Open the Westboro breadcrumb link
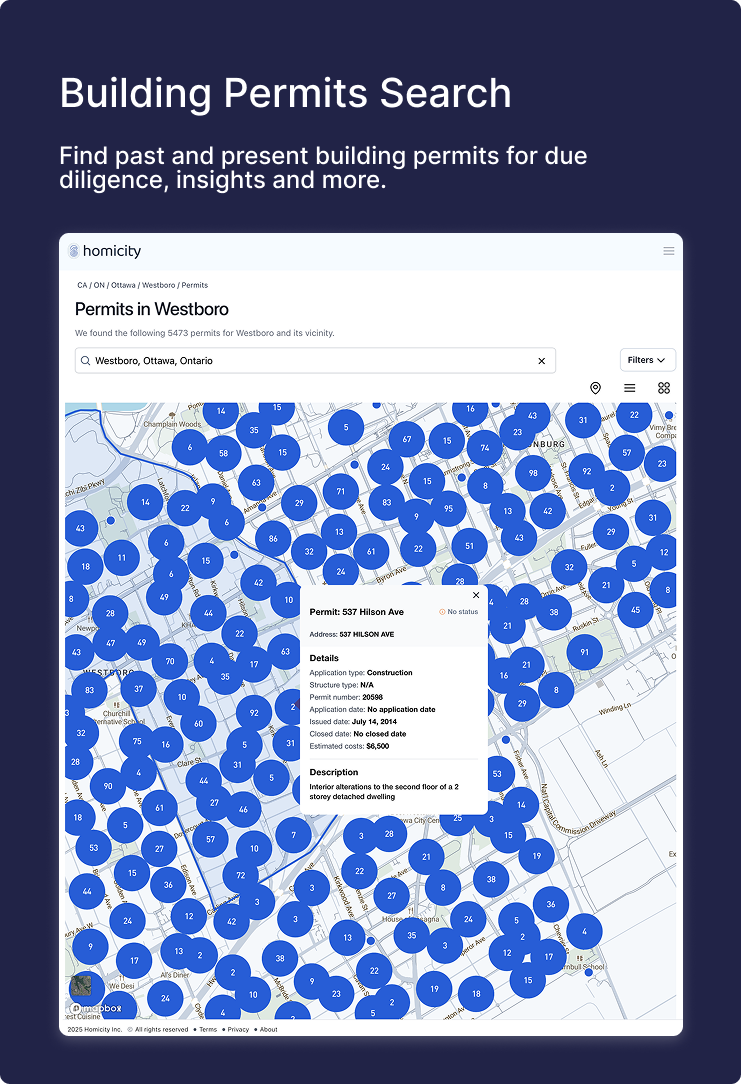Screen dimensions: 741x1084 pyautogui.click(x=158, y=285)
